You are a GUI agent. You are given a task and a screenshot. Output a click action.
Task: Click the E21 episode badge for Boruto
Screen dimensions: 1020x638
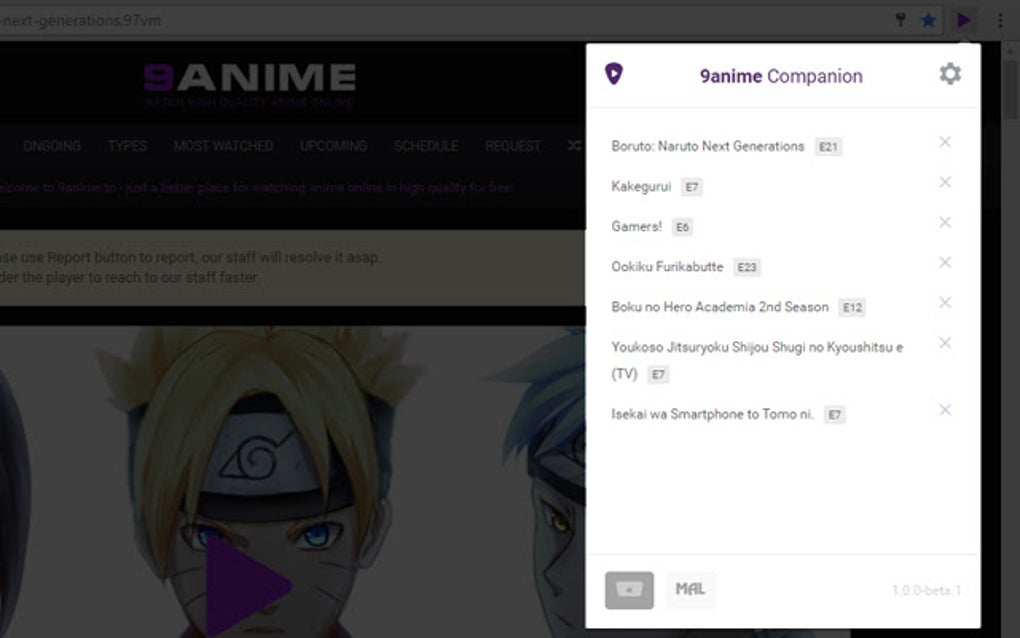(x=828, y=146)
